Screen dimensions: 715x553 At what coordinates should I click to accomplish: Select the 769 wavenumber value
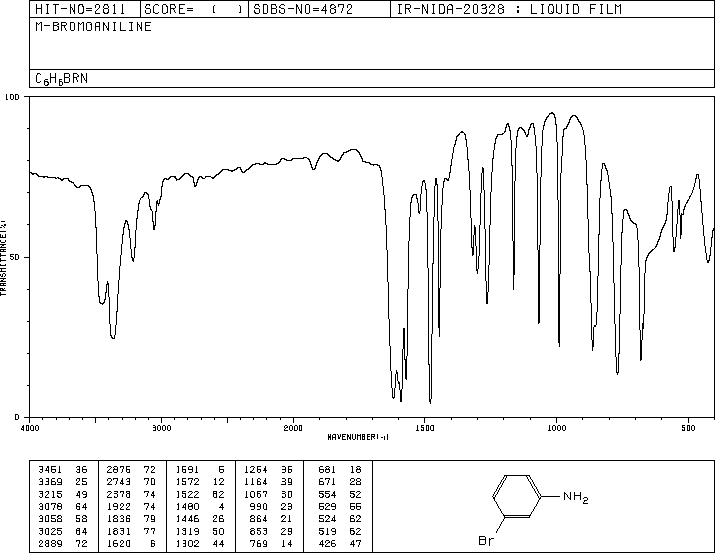(258, 543)
